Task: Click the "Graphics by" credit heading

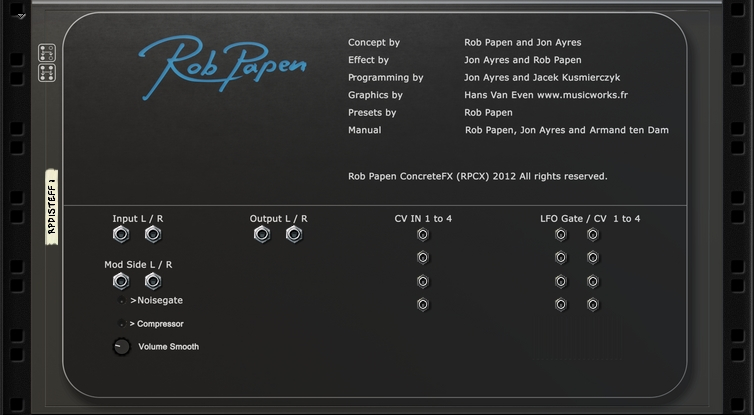Action: 375,95
